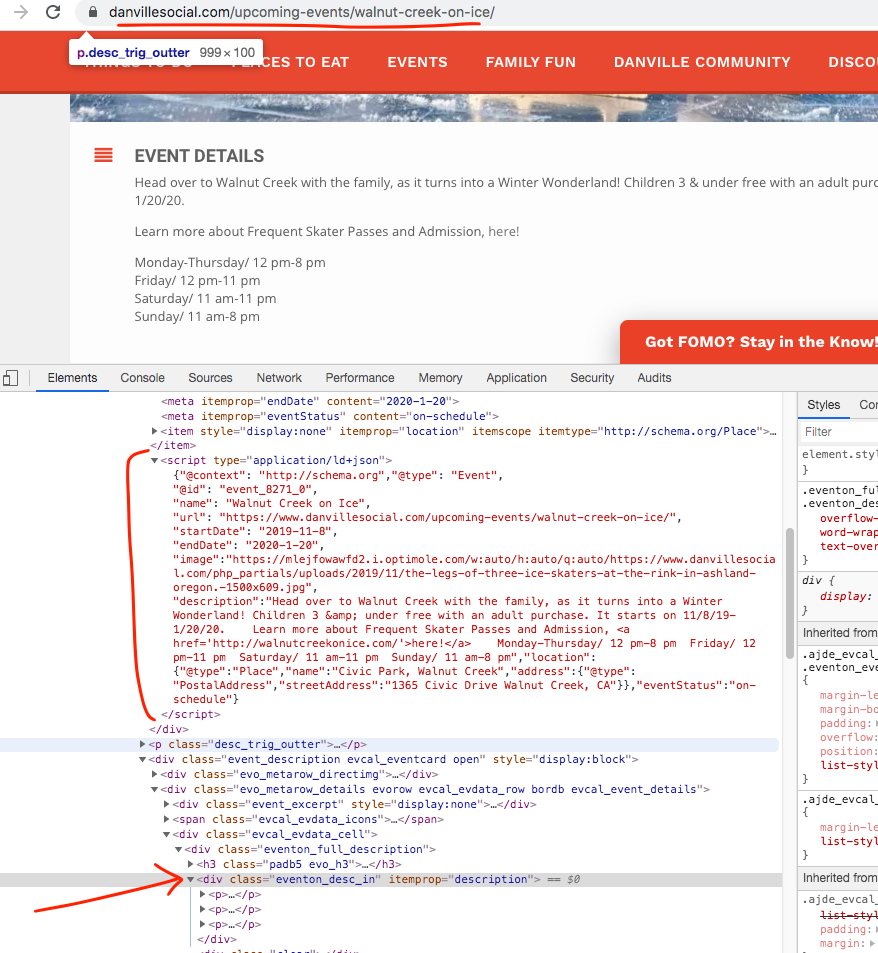Image resolution: width=878 pixels, height=953 pixels.
Task: Open the Events navigation menu item
Action: pyautogui.click(x=417, y=62)
